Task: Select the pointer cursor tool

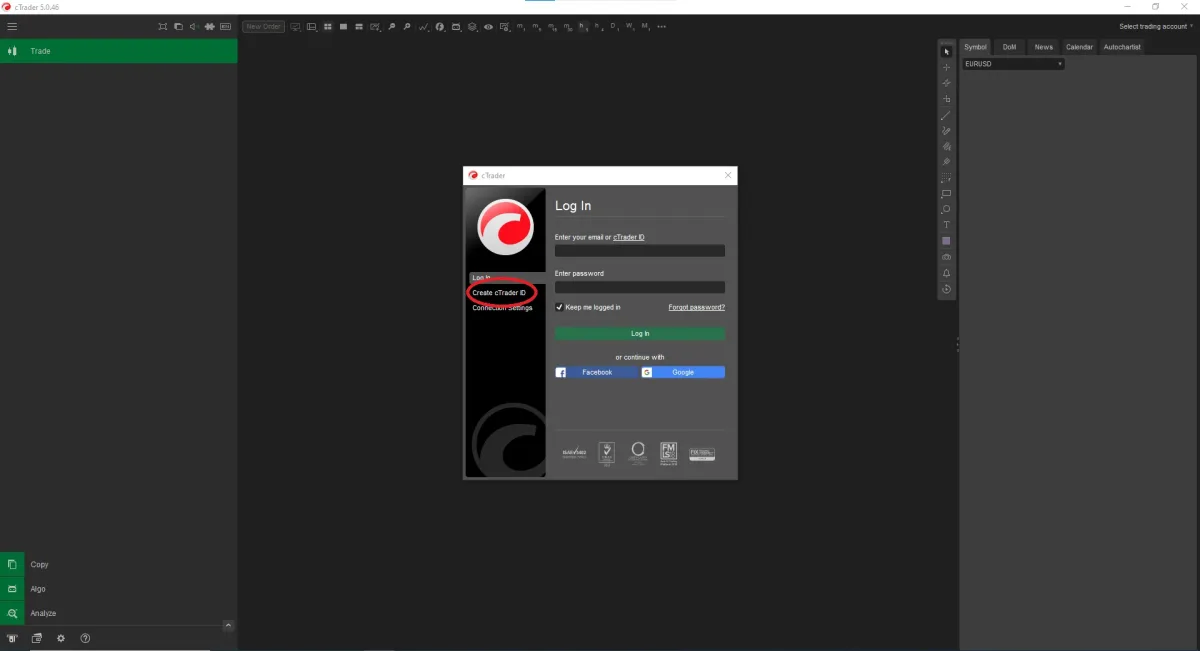Action: tap(947, 51)
